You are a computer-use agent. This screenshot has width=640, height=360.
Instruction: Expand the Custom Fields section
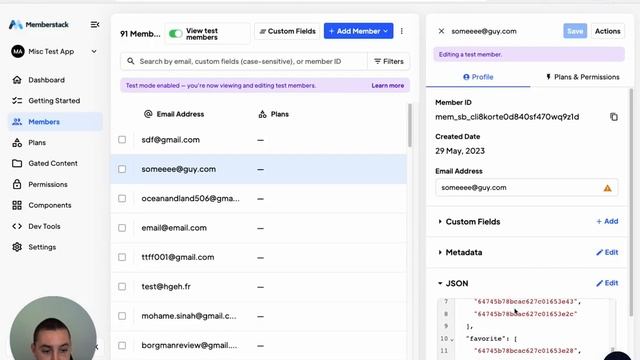tap(440, 222)
